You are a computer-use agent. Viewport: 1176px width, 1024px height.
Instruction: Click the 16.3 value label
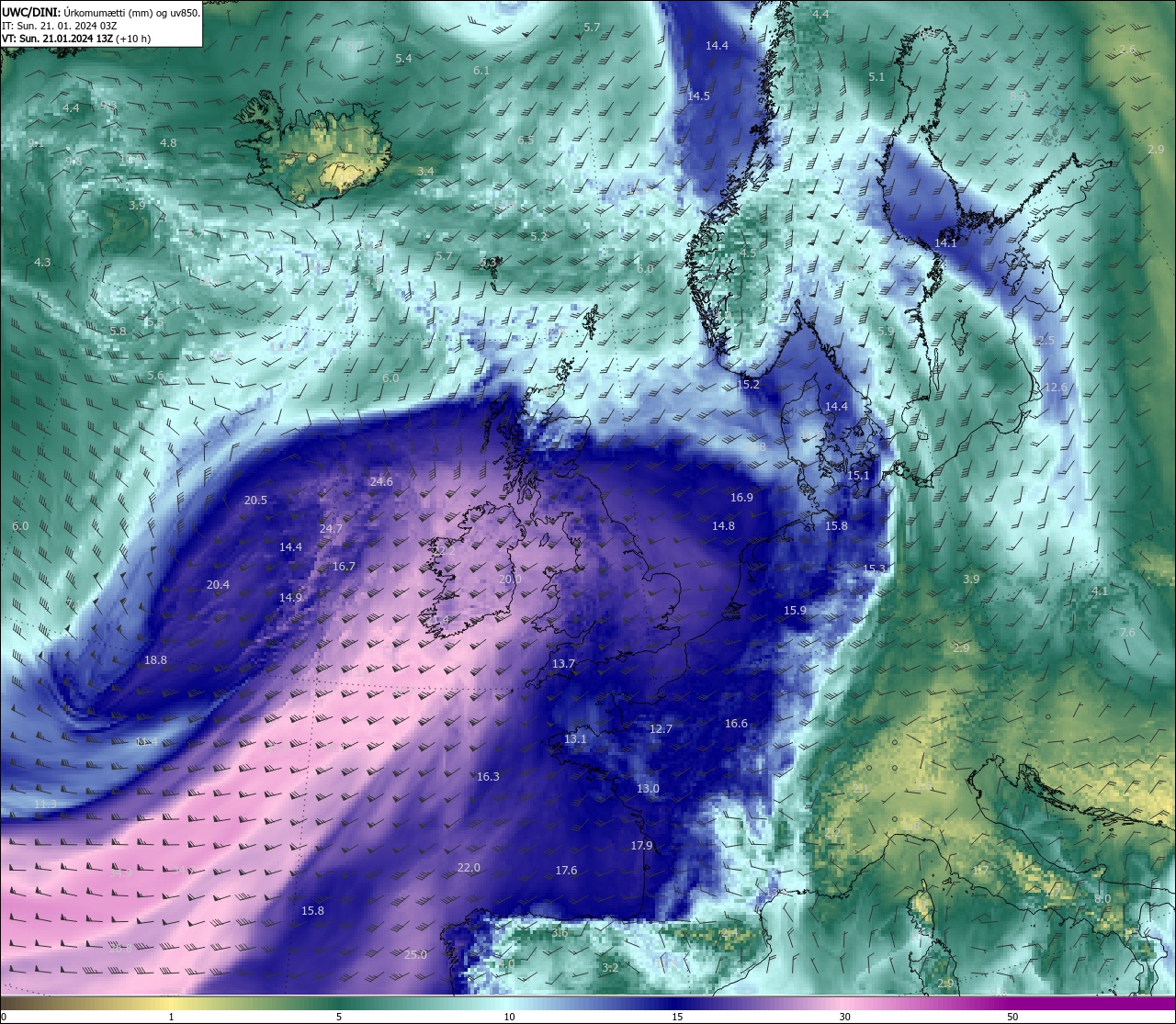[488, 777]
